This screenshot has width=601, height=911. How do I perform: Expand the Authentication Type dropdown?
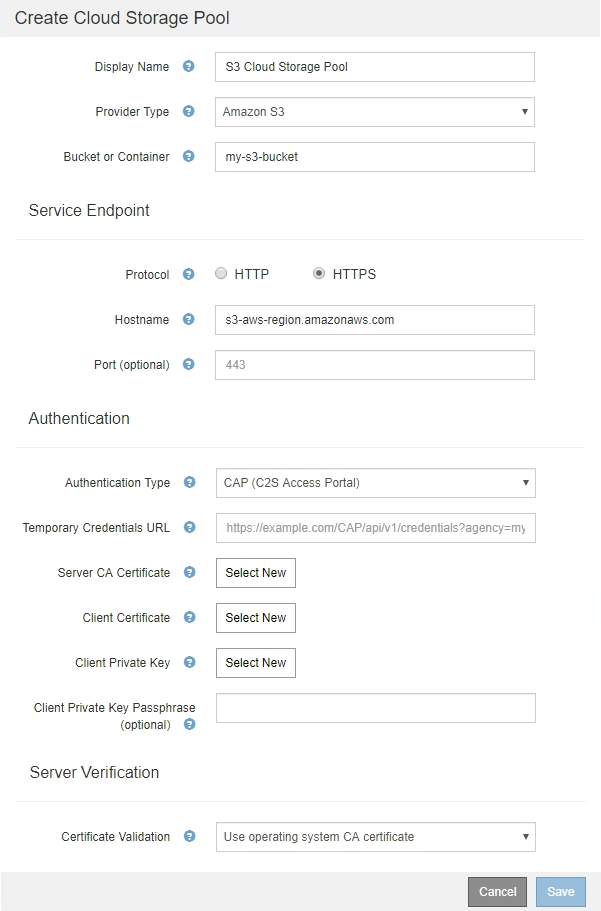point(375,483)
